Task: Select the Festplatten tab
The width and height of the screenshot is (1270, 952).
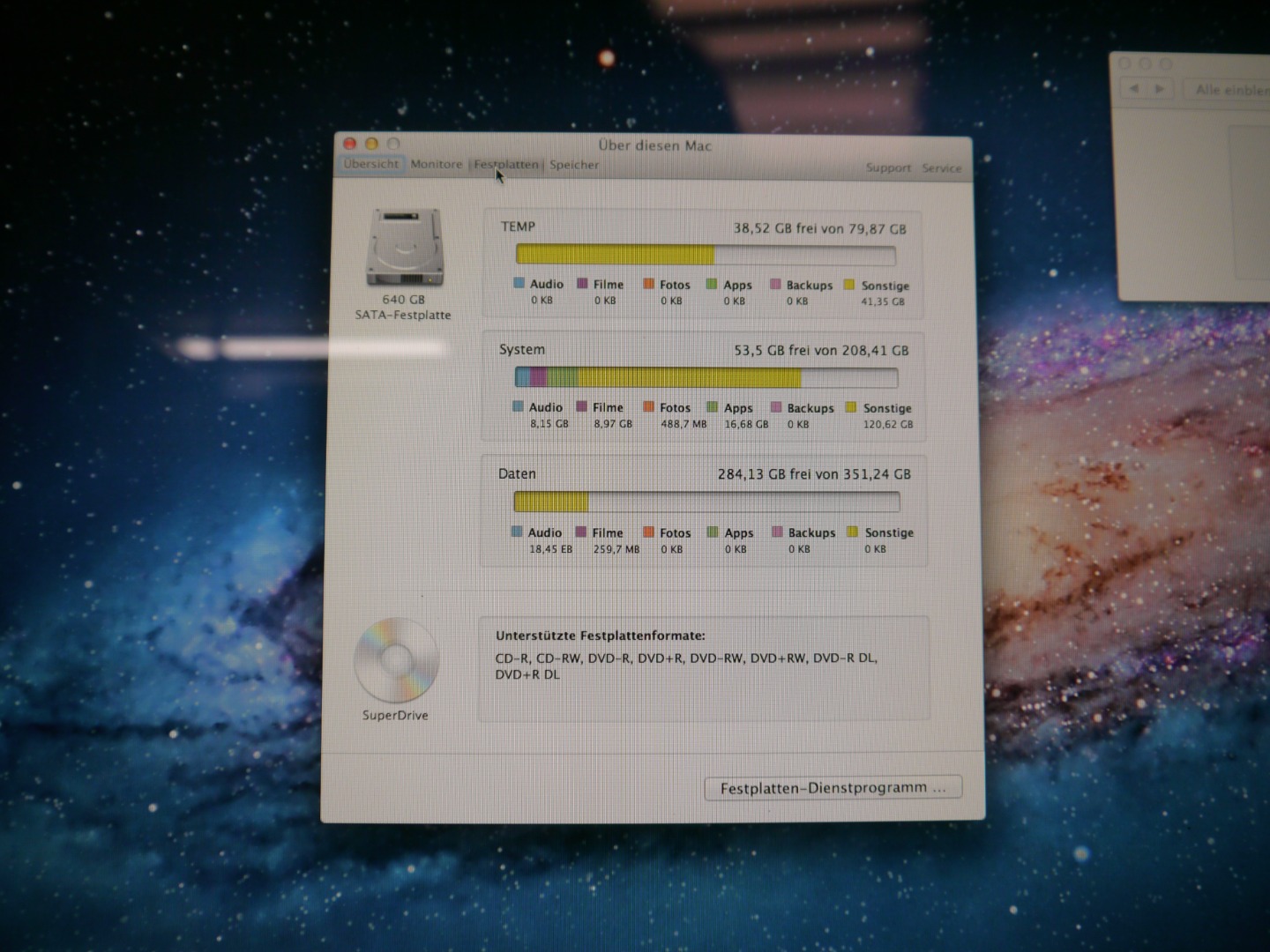Action: pos(506,165)
